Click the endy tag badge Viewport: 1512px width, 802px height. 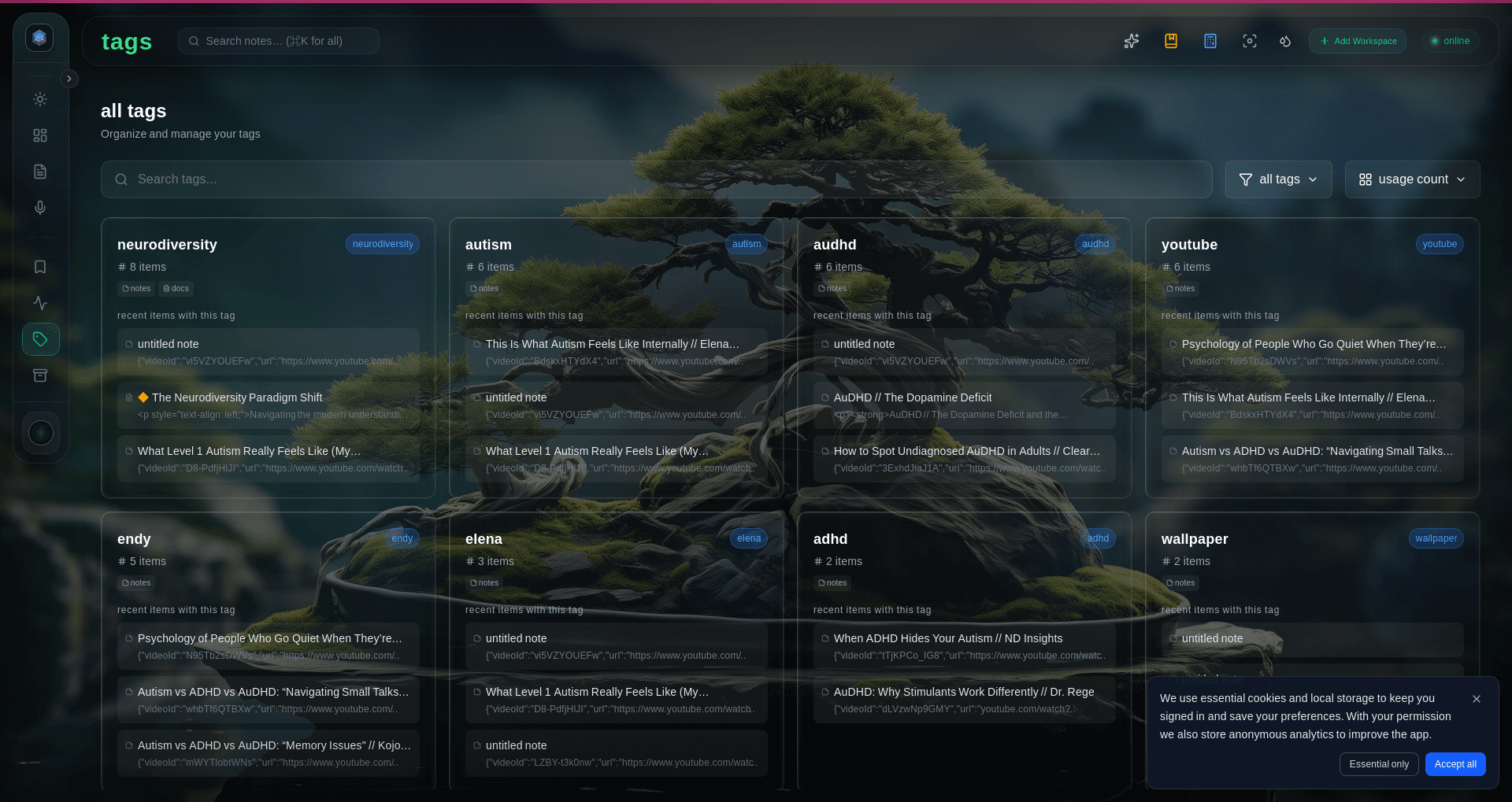402,538
